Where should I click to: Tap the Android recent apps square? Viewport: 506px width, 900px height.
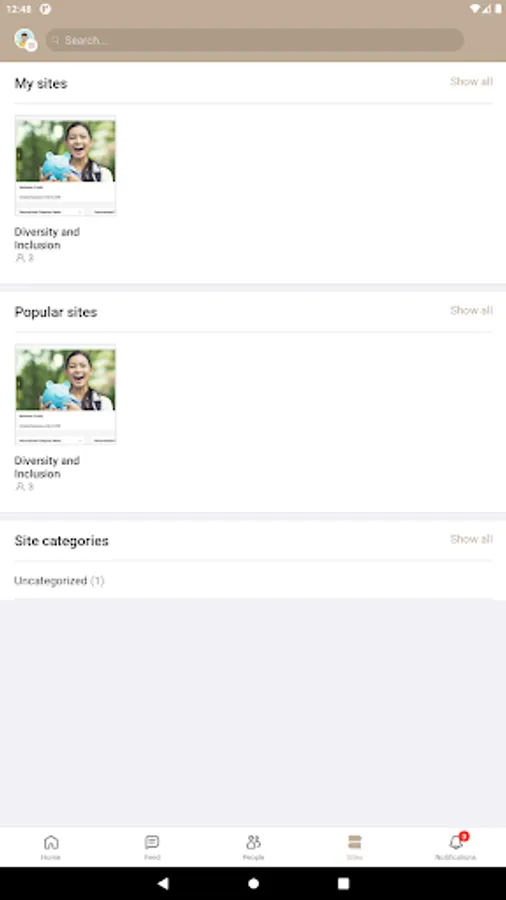click(x=343, y=883)
